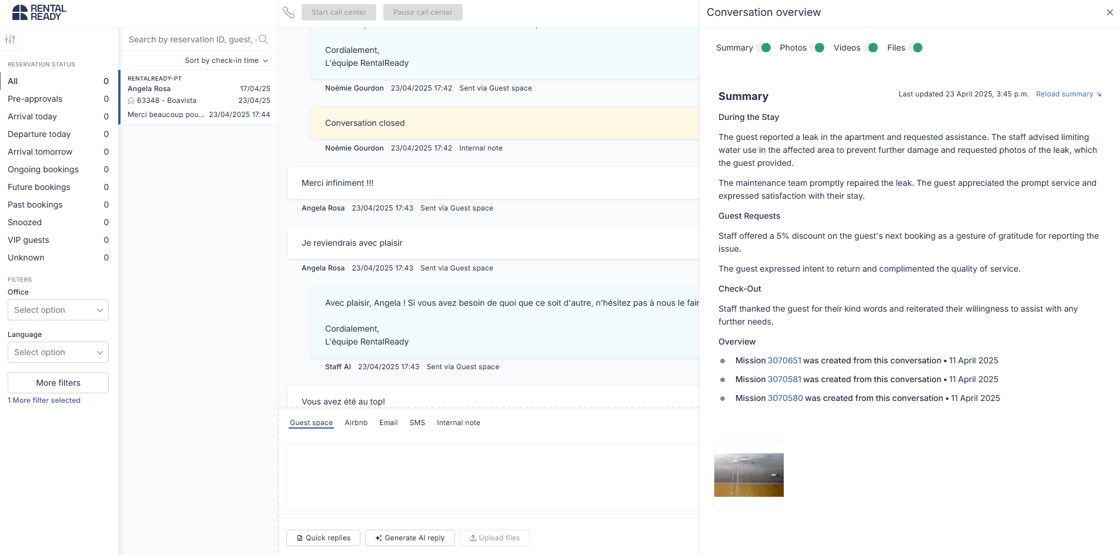Open the filter sliders icon
The width and height of the screenshot is (1120, 555).
coord(10,39)
